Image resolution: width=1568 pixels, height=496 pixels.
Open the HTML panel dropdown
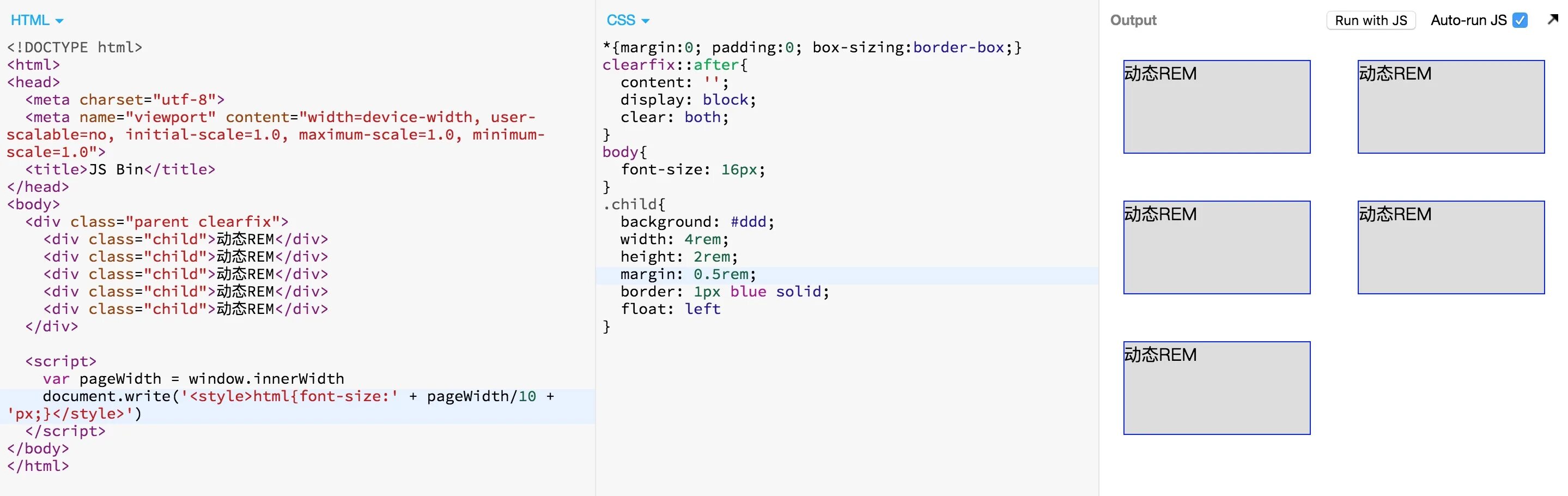(37, 20)
